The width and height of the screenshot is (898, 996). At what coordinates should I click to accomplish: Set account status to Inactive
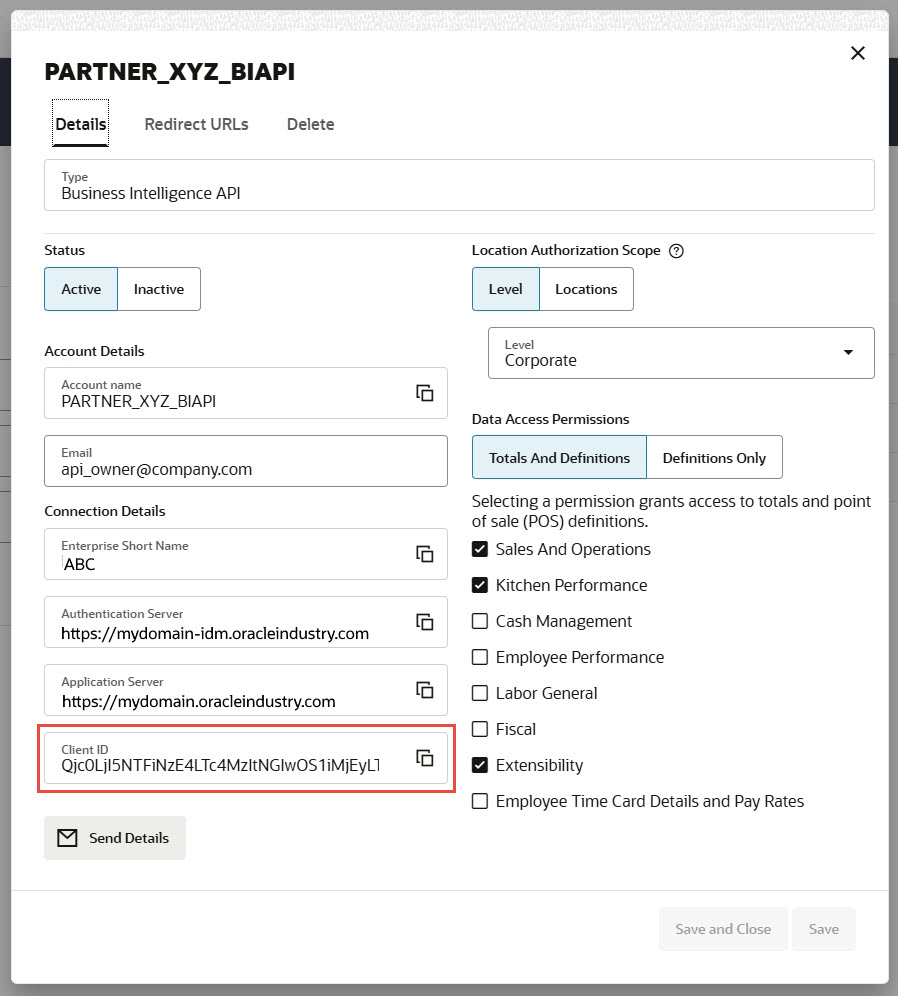point(159,289)
